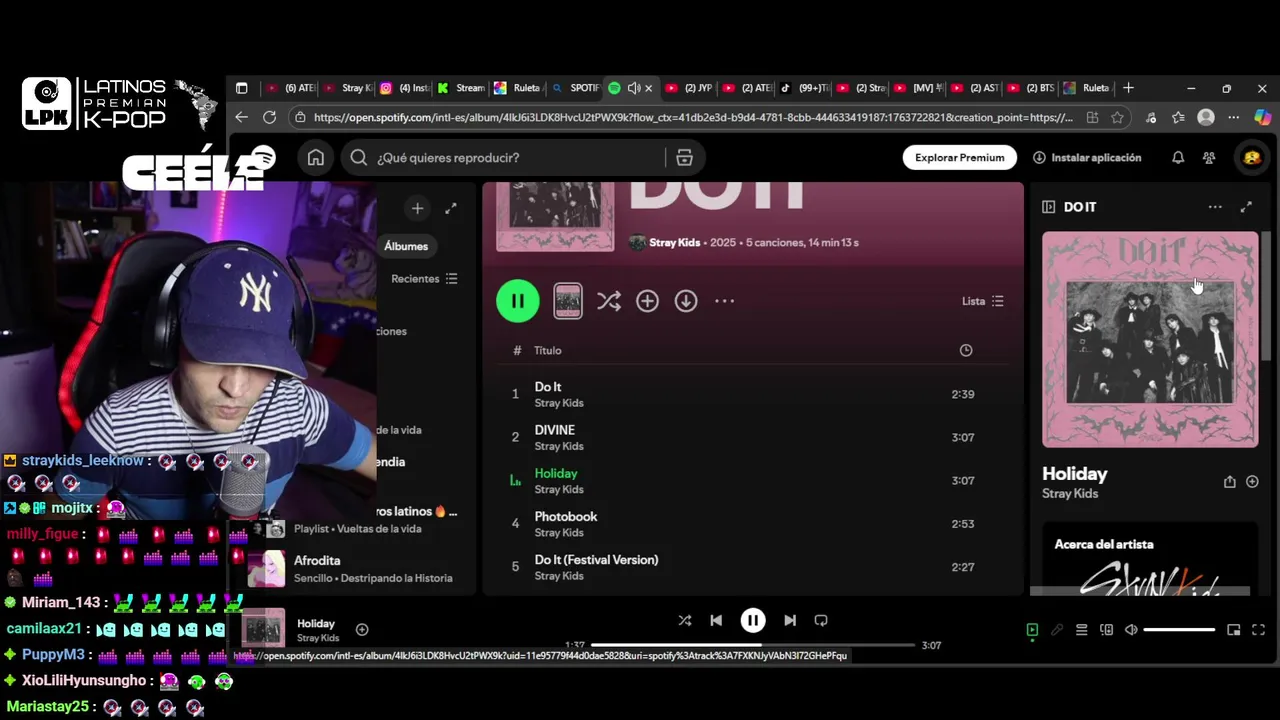1280x720 pixels.
Task: Open the Recientes sort dropdown
Action: point(424,279)
